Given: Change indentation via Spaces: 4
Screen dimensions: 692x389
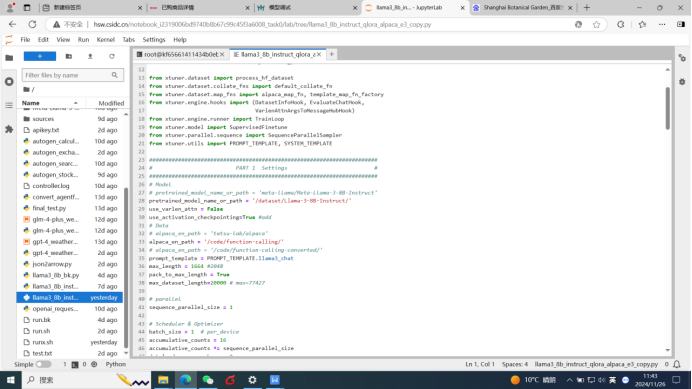Looking at the screenshot, I should pos(515,364).
